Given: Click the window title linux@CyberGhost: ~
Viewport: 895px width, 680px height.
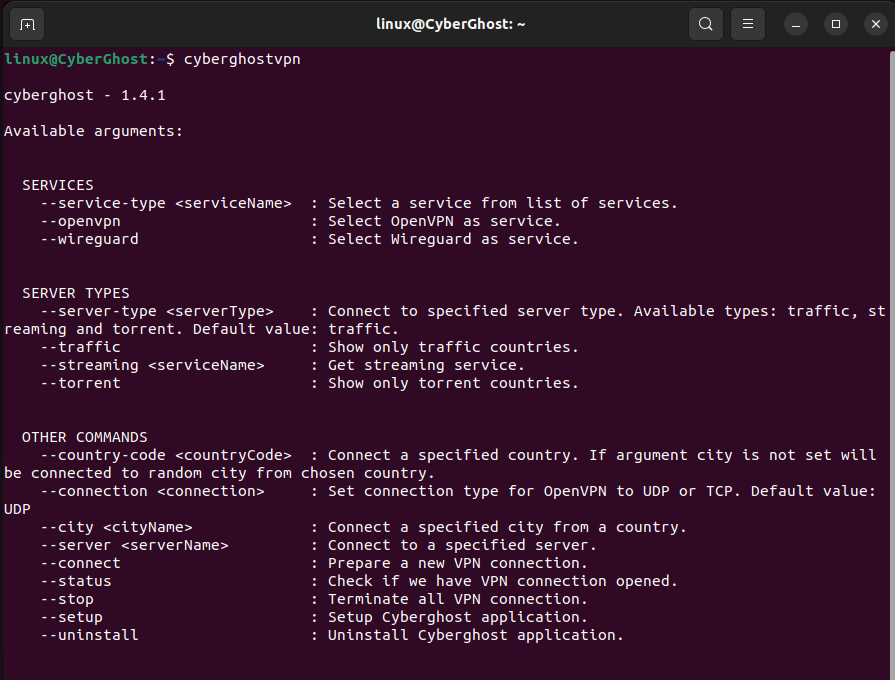Looking at the screenshot, I should point(450,24).
